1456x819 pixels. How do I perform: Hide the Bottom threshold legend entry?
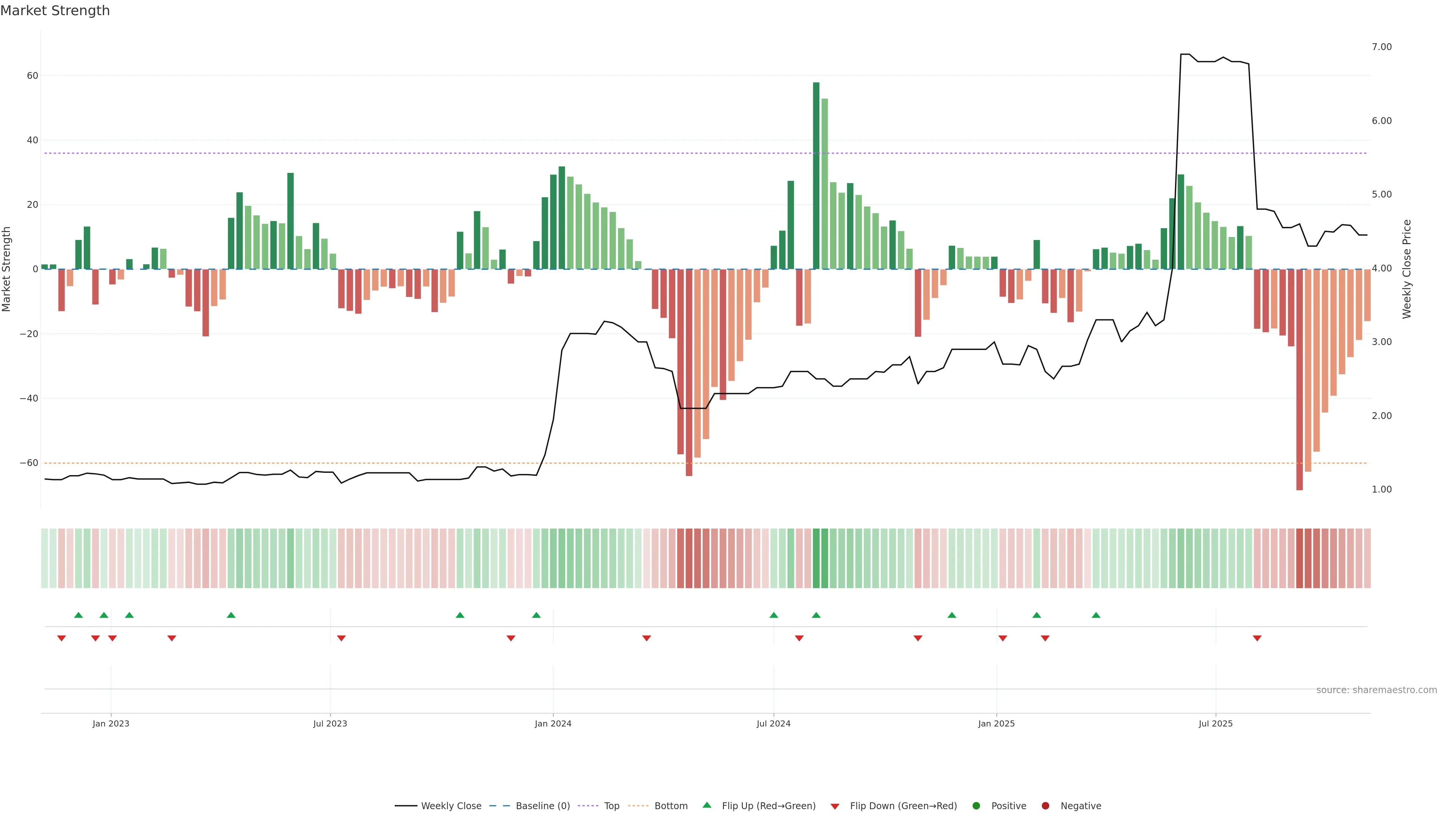670,805
